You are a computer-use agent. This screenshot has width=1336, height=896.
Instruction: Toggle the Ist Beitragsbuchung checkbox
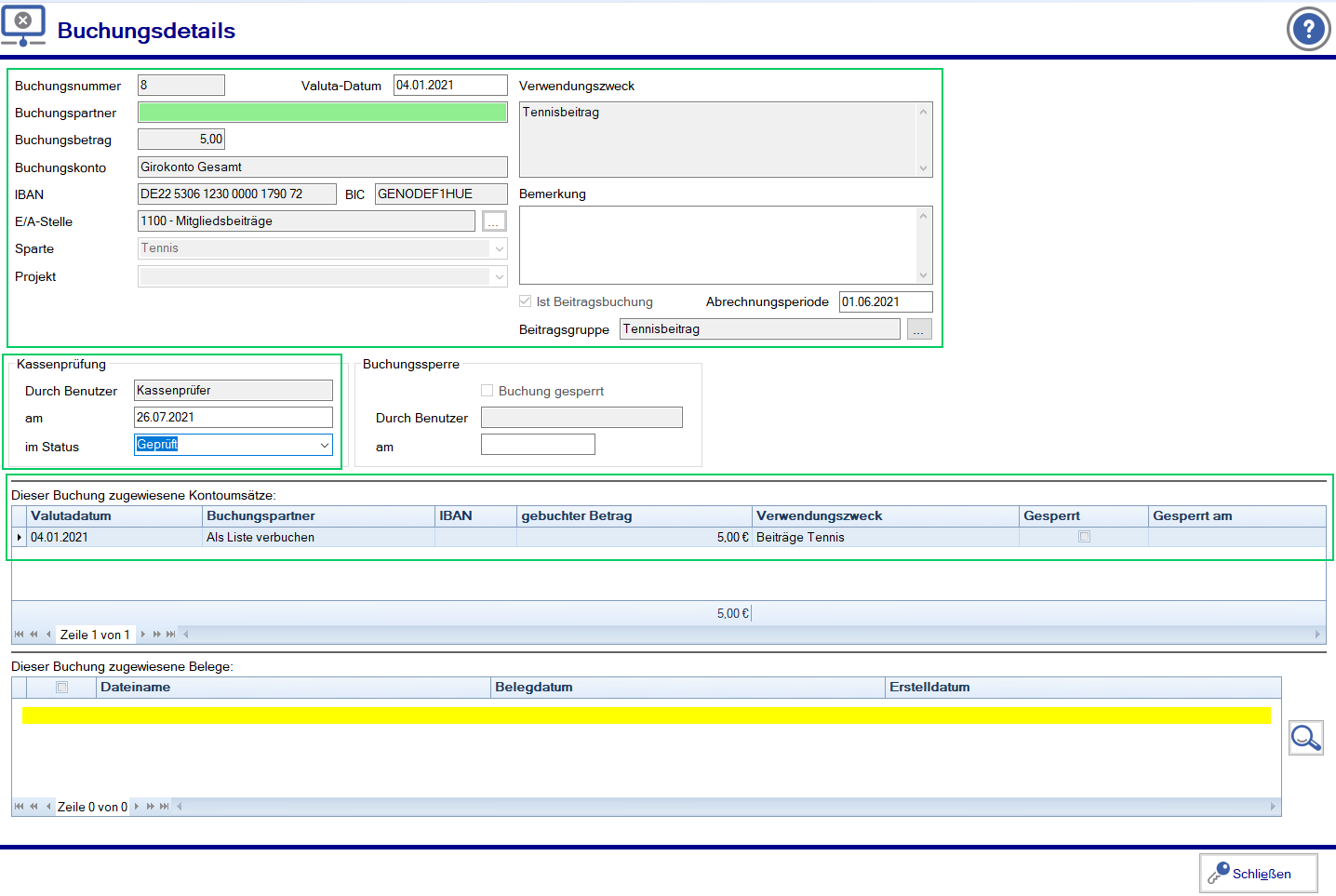click(x=526, y=301)
